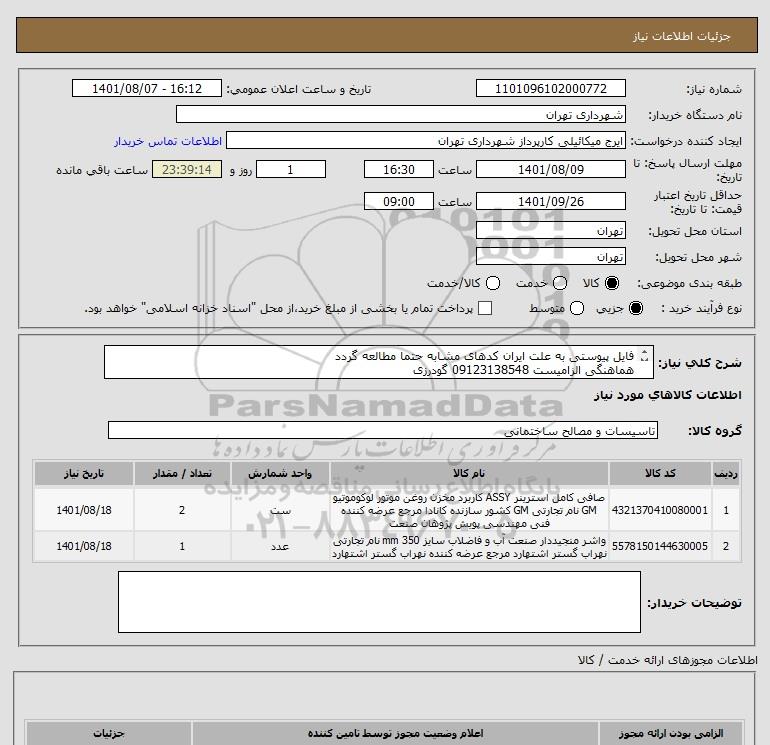Click product code 5578150144630005
Screen dimensions: 770x745
pyautogui.click(x=660, y=546)
